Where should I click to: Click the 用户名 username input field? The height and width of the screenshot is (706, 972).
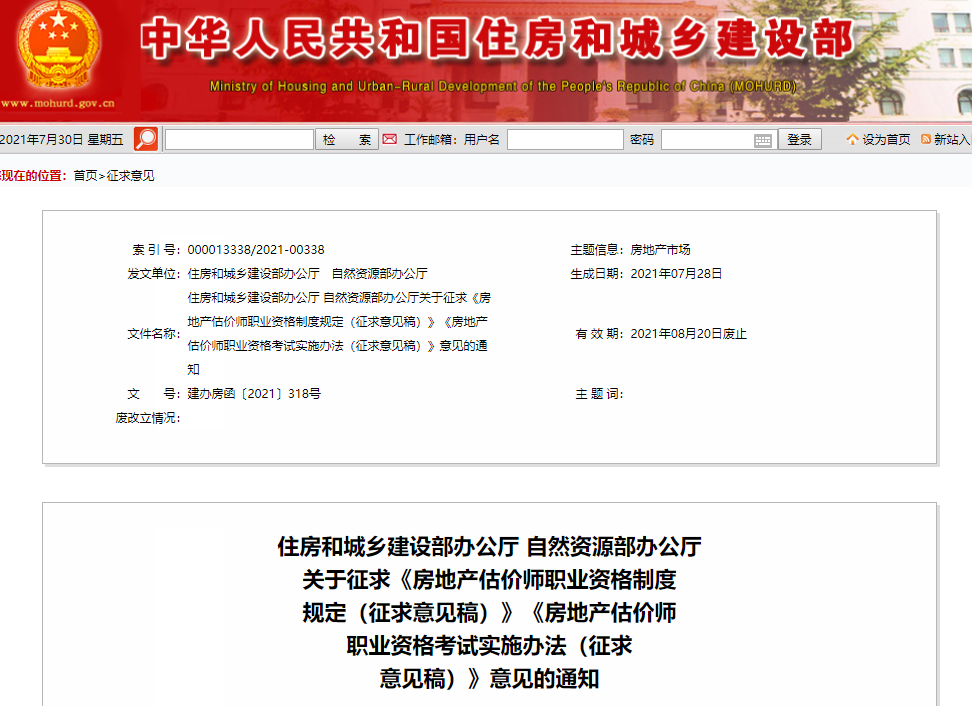tap(565, 139)
